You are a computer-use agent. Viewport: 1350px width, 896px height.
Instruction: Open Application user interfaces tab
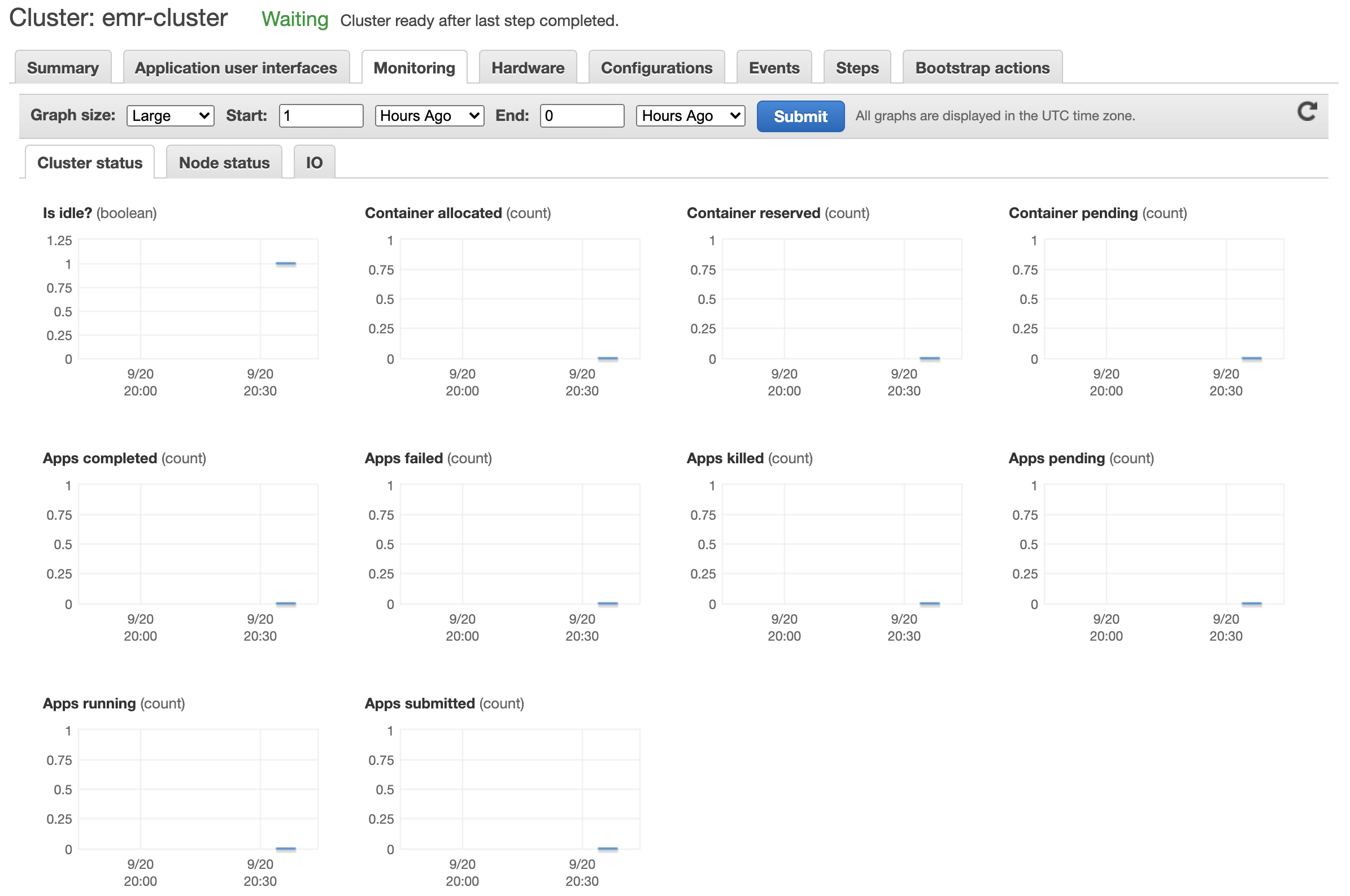[236, 68]
